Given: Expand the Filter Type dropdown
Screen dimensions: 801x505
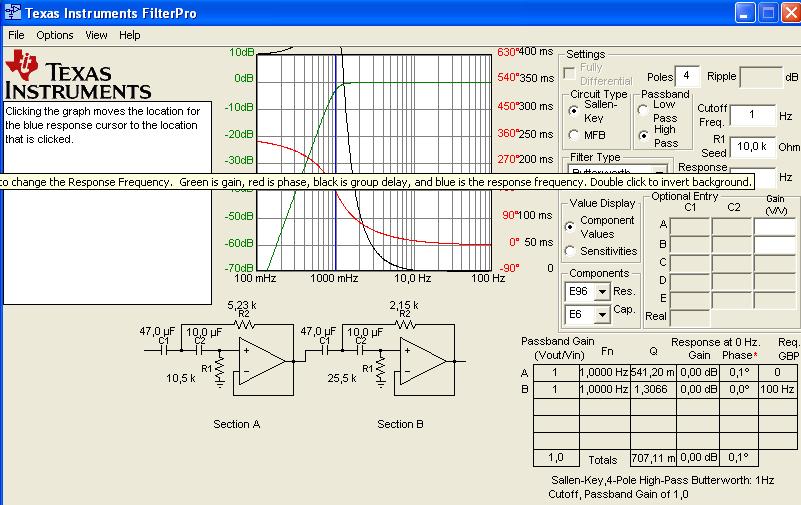Looking at the screenshot, I should tap(659, 172).
